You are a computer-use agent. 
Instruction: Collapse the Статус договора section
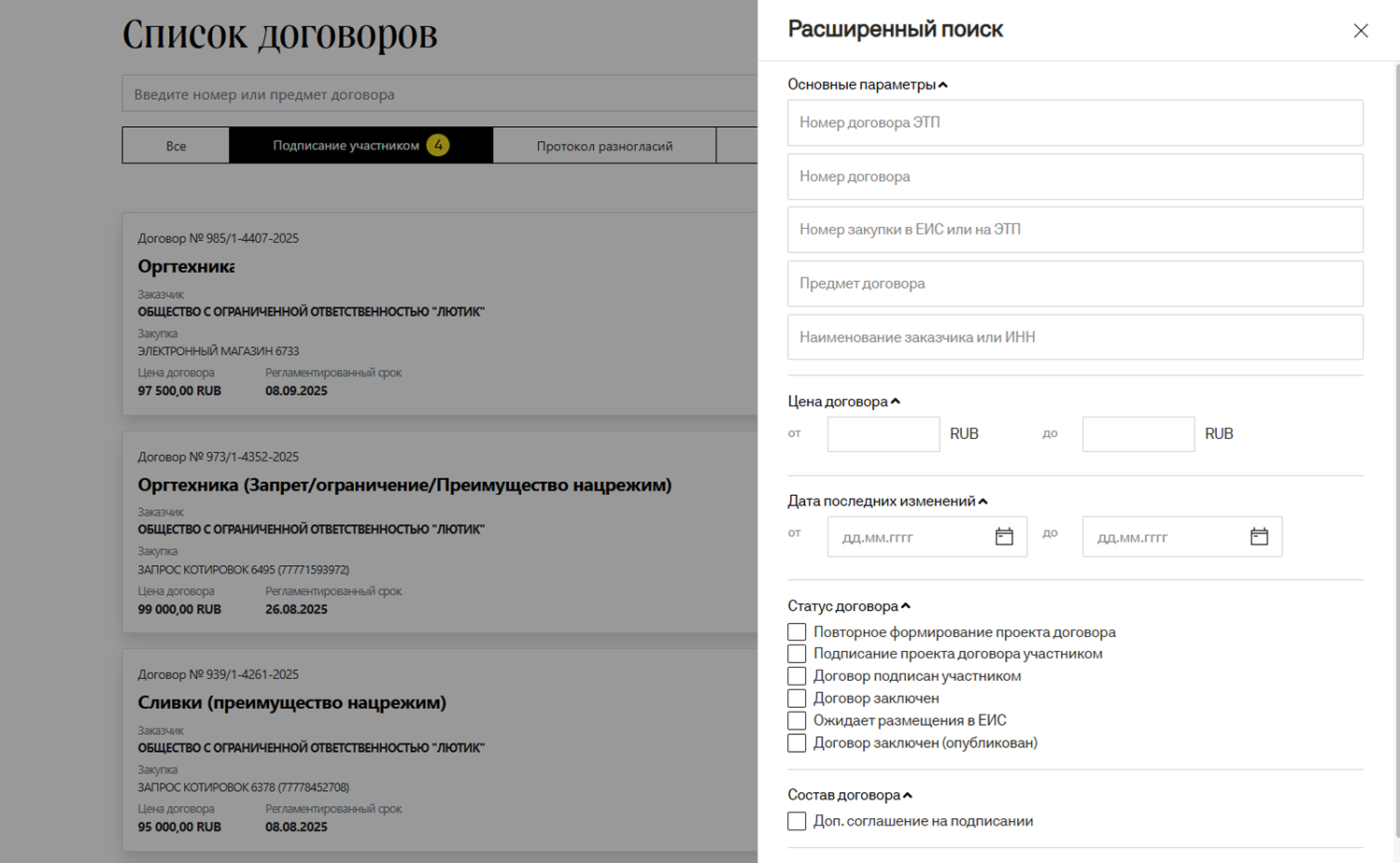905,606
